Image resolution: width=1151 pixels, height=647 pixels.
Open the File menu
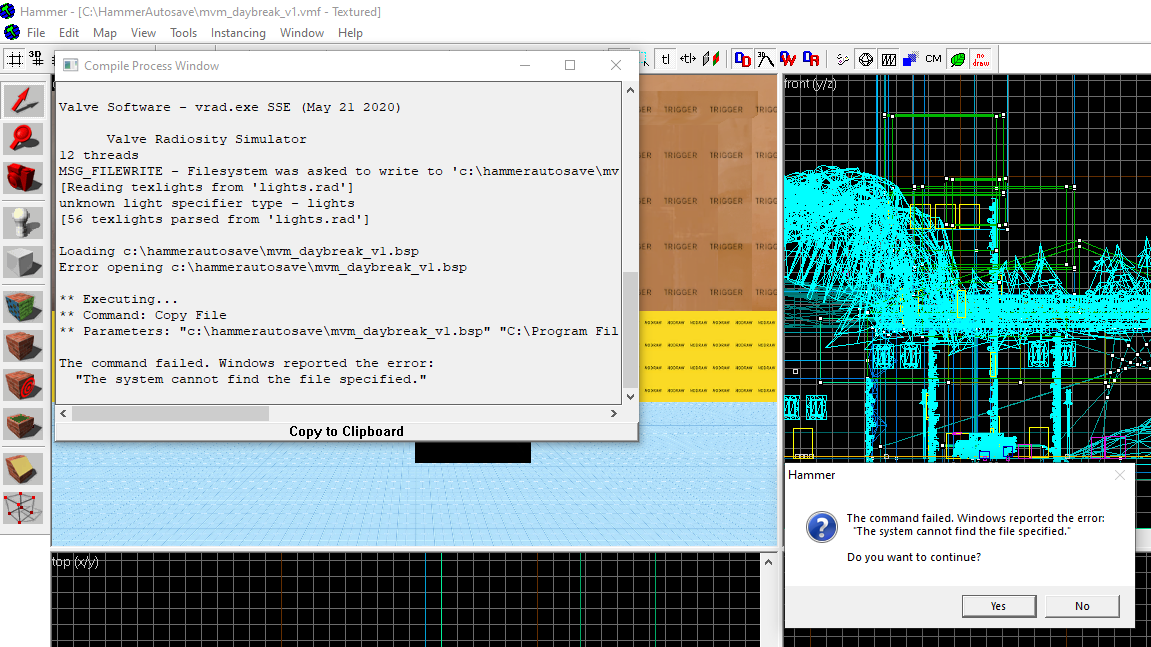(36, 33)
